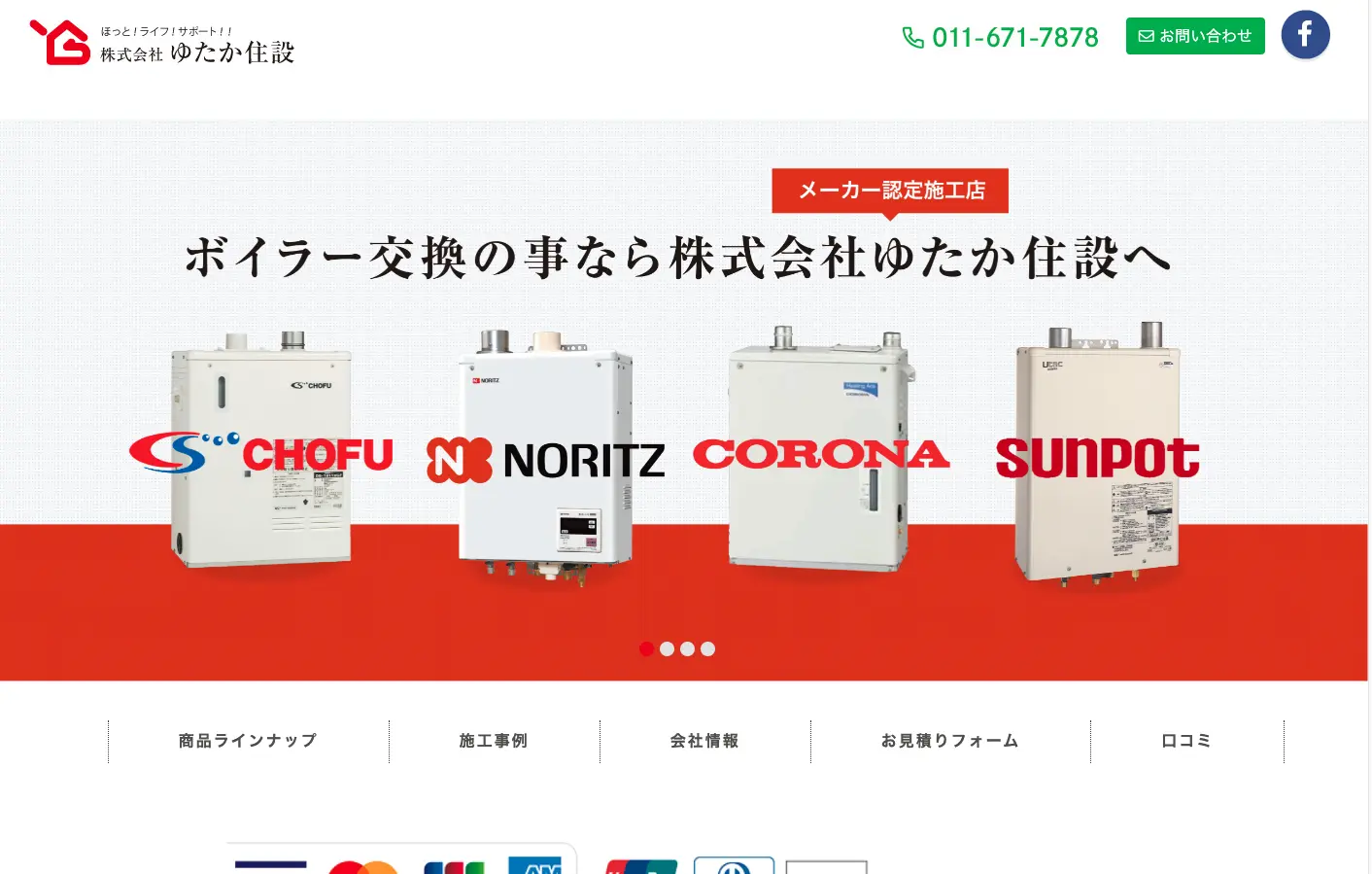
Task: Click the green お問い合わせ button
Action: [1195, 36]
